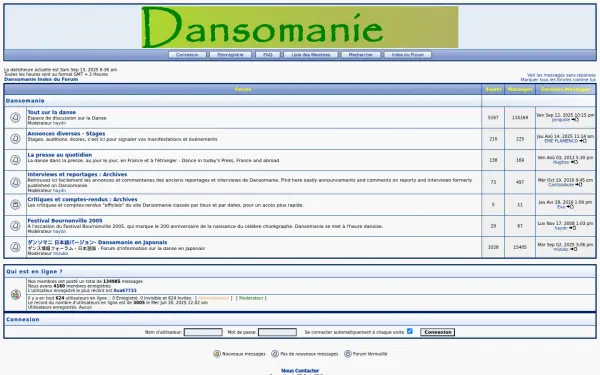The image size is (600, 375).
Task: Click Marquer tous les forums comme lus
Action: point(558,80)
